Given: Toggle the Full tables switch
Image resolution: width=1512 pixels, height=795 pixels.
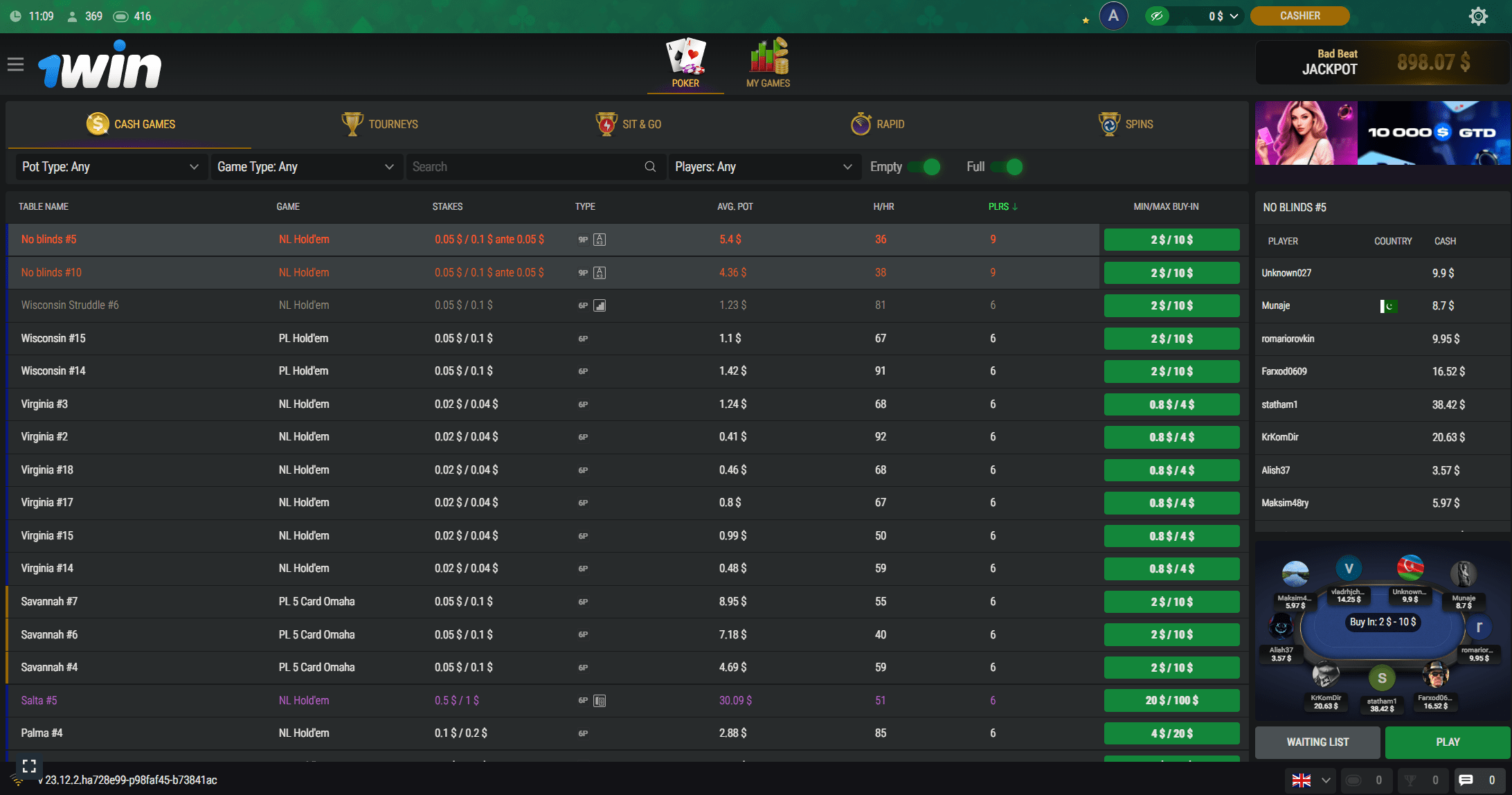Looking at the screenshot, I should (x=1007, y=167).
